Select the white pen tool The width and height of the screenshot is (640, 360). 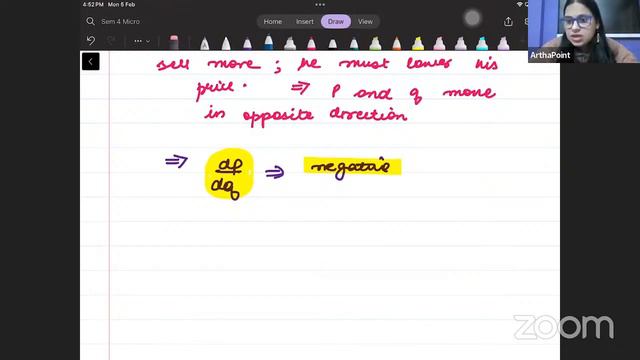click(x=226, y=43)
